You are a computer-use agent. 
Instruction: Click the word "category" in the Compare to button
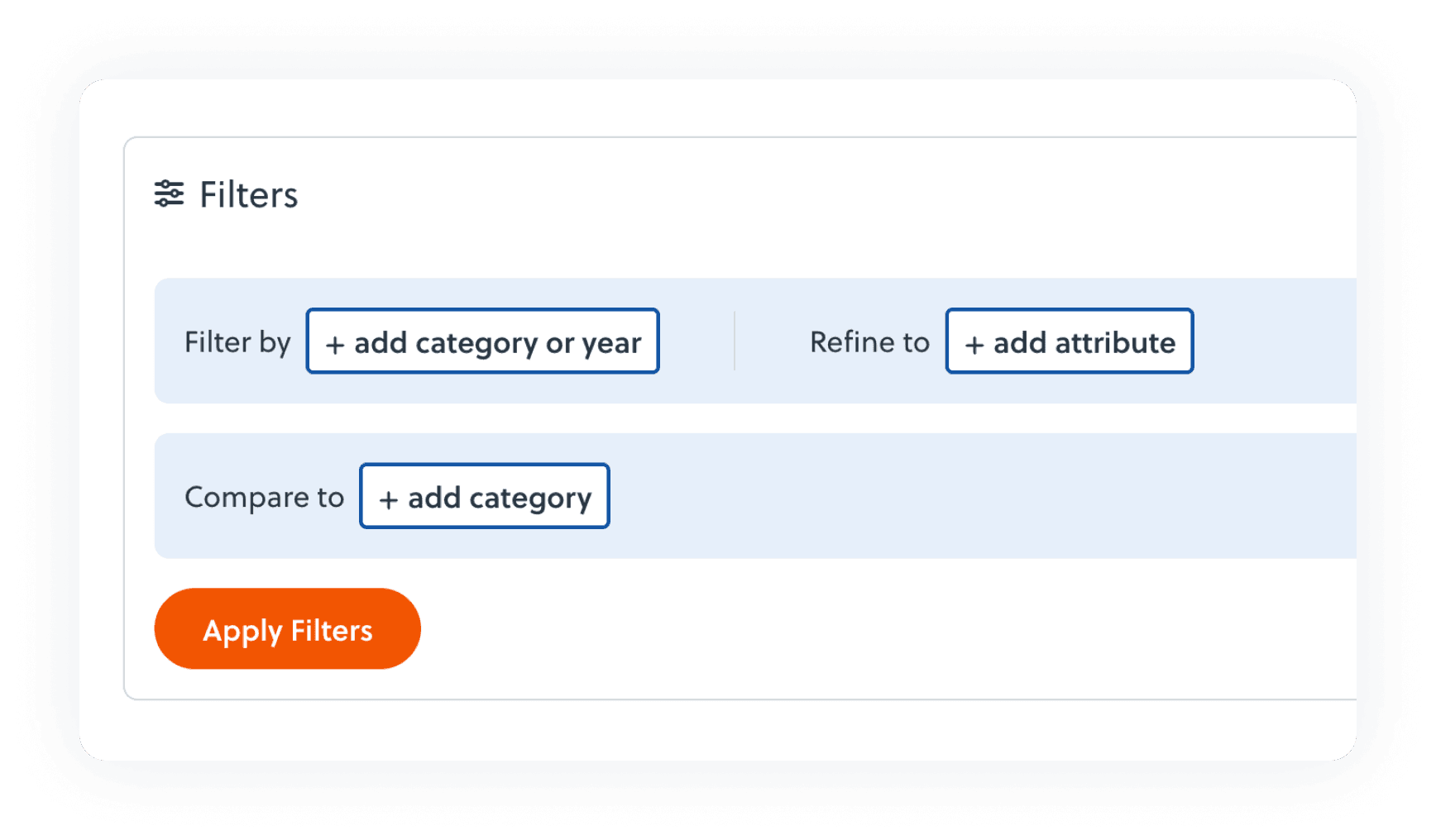click(x=530, y=499)
